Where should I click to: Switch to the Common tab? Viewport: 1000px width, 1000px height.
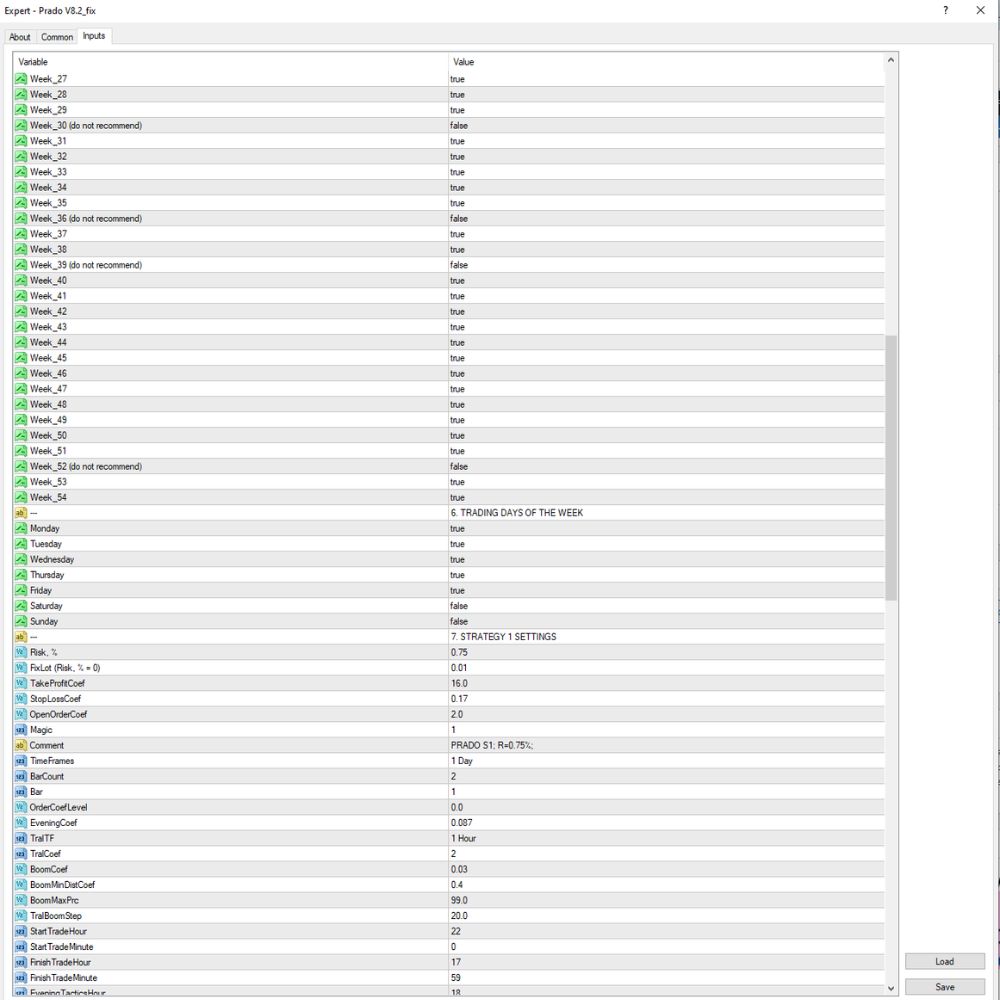tap(57, 37)
